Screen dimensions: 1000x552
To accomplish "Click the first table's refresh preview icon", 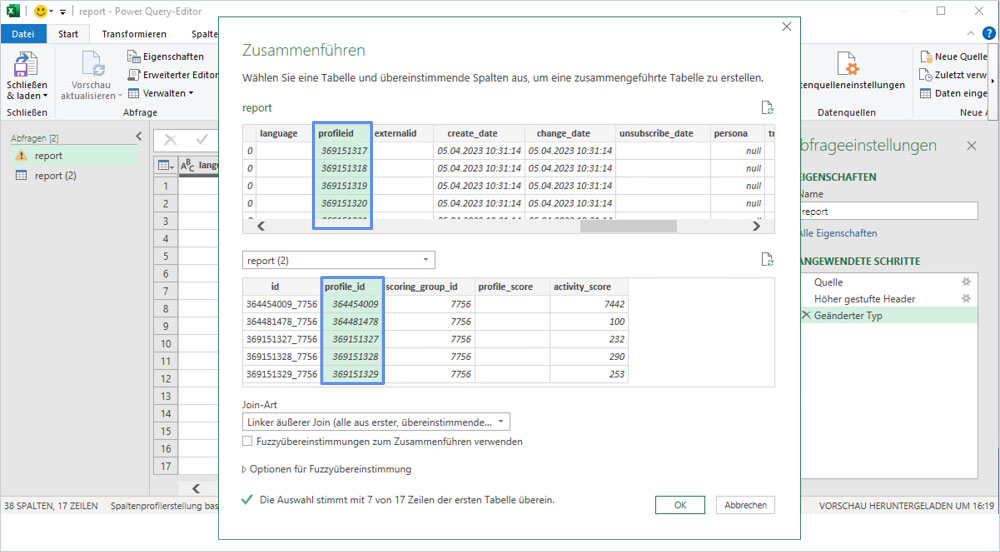I will [x=767, y=108].
